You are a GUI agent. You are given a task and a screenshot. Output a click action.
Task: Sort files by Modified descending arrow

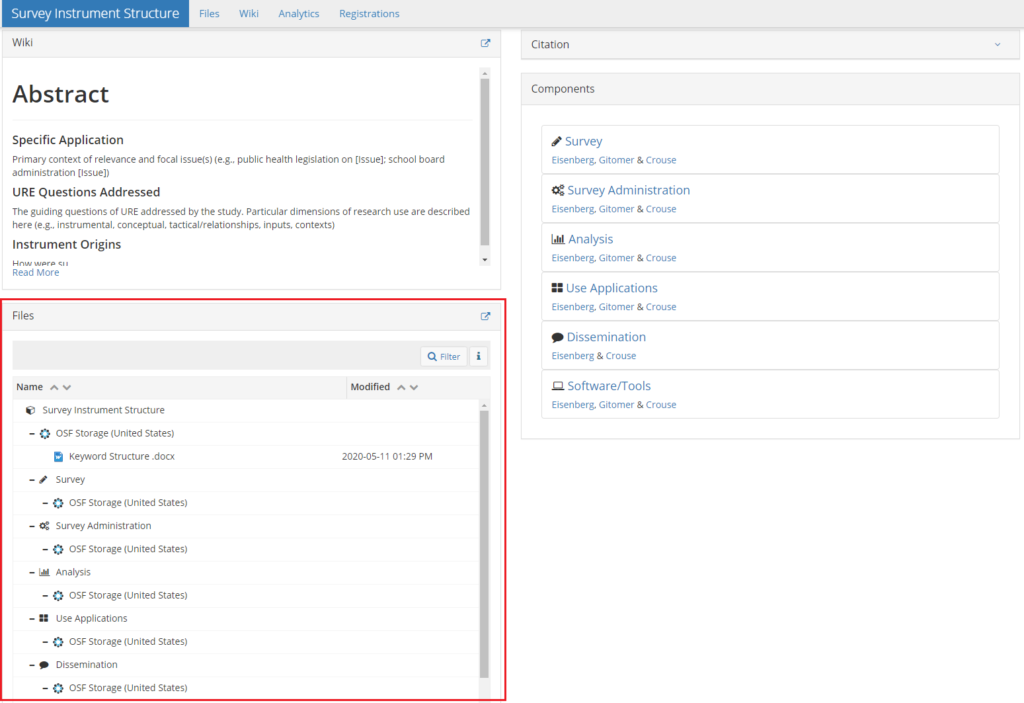coord(414,387)
